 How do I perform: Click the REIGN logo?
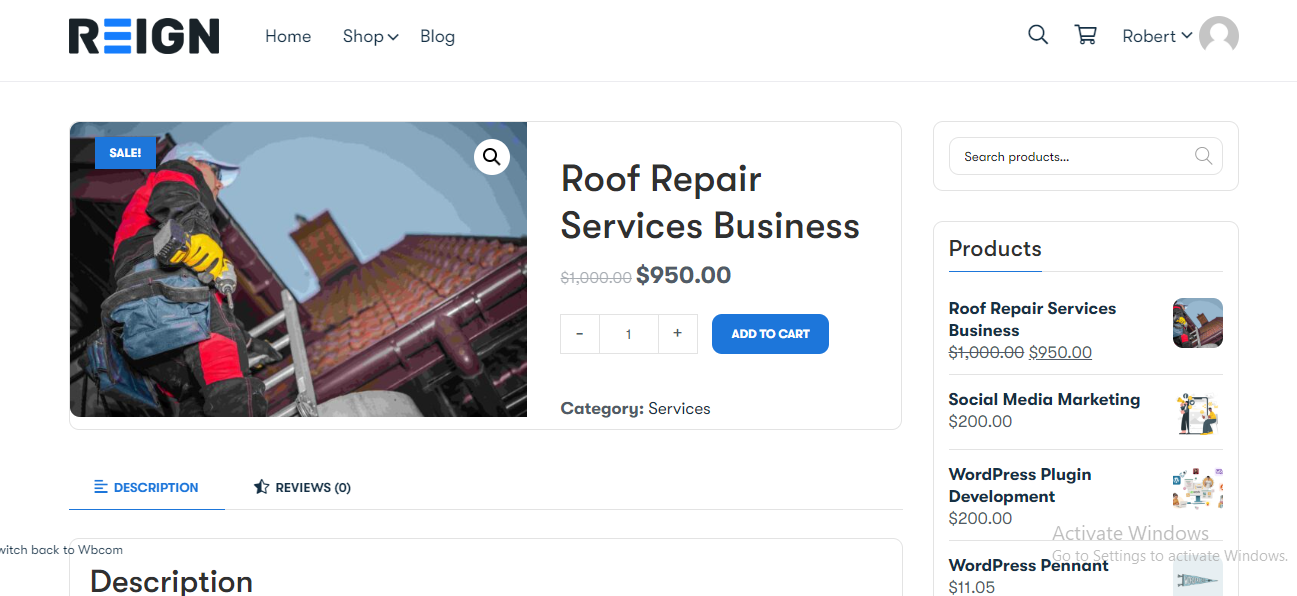click(144, 36)
